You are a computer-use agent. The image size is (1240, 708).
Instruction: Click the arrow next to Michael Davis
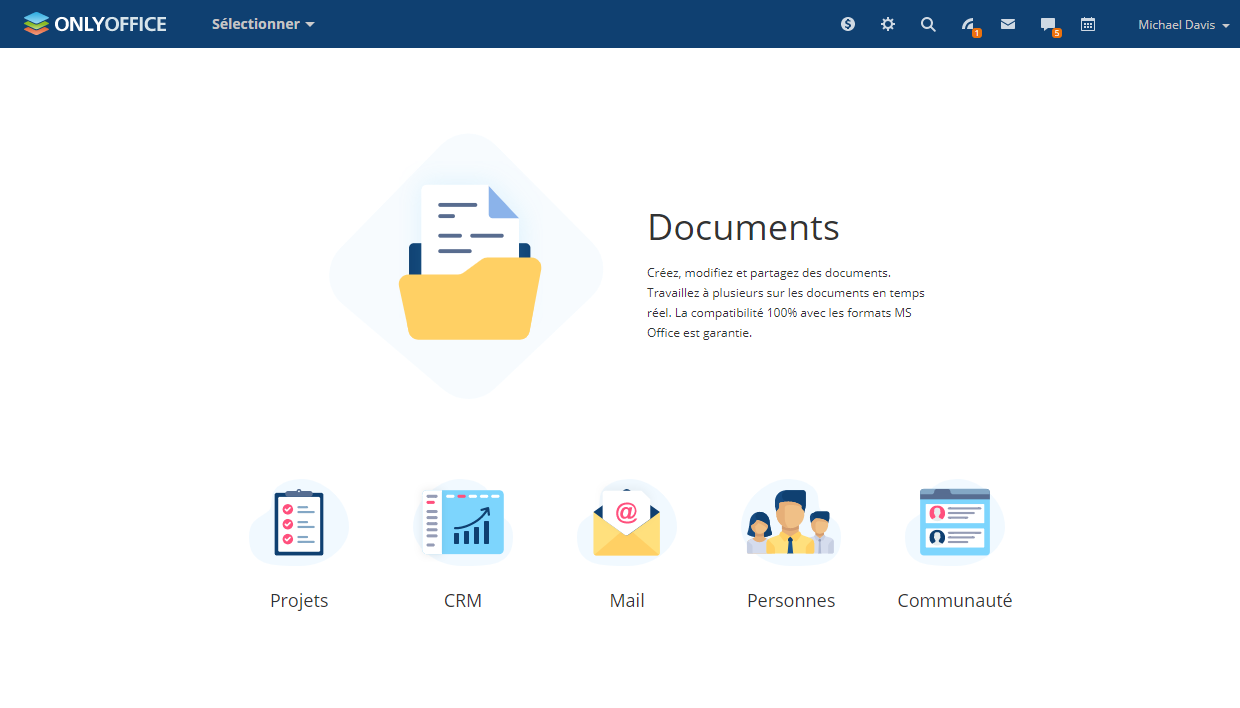point(1226,26)
